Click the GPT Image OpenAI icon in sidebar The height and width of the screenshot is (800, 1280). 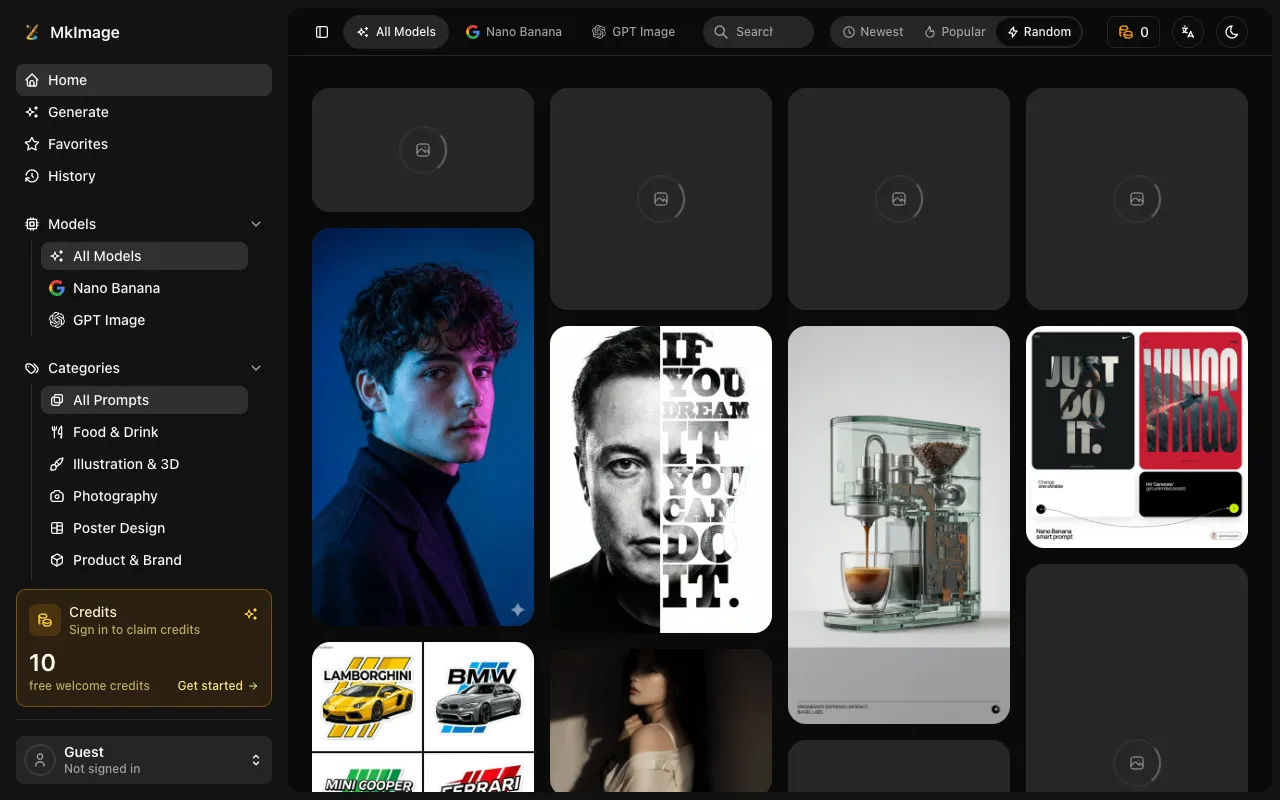[x=57, y=320]
